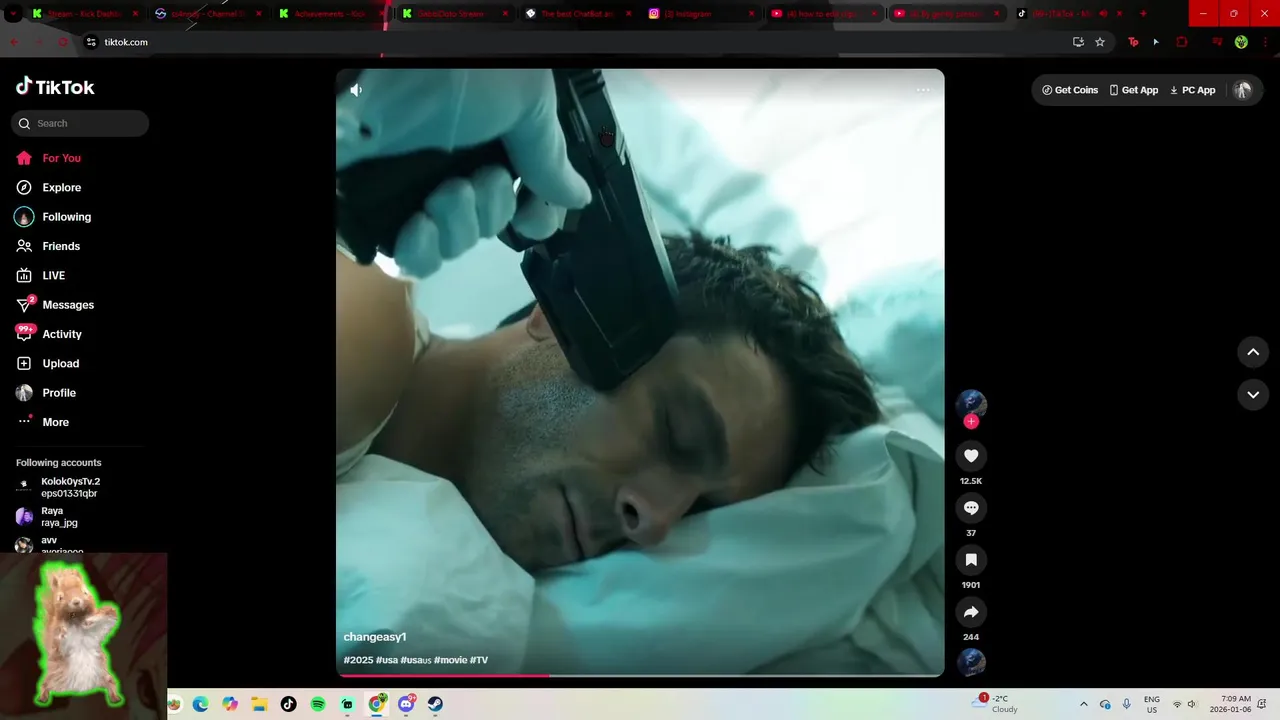Seek using the video progress bar
This screenshot has width=1280, height=720.
pos(640,675)
